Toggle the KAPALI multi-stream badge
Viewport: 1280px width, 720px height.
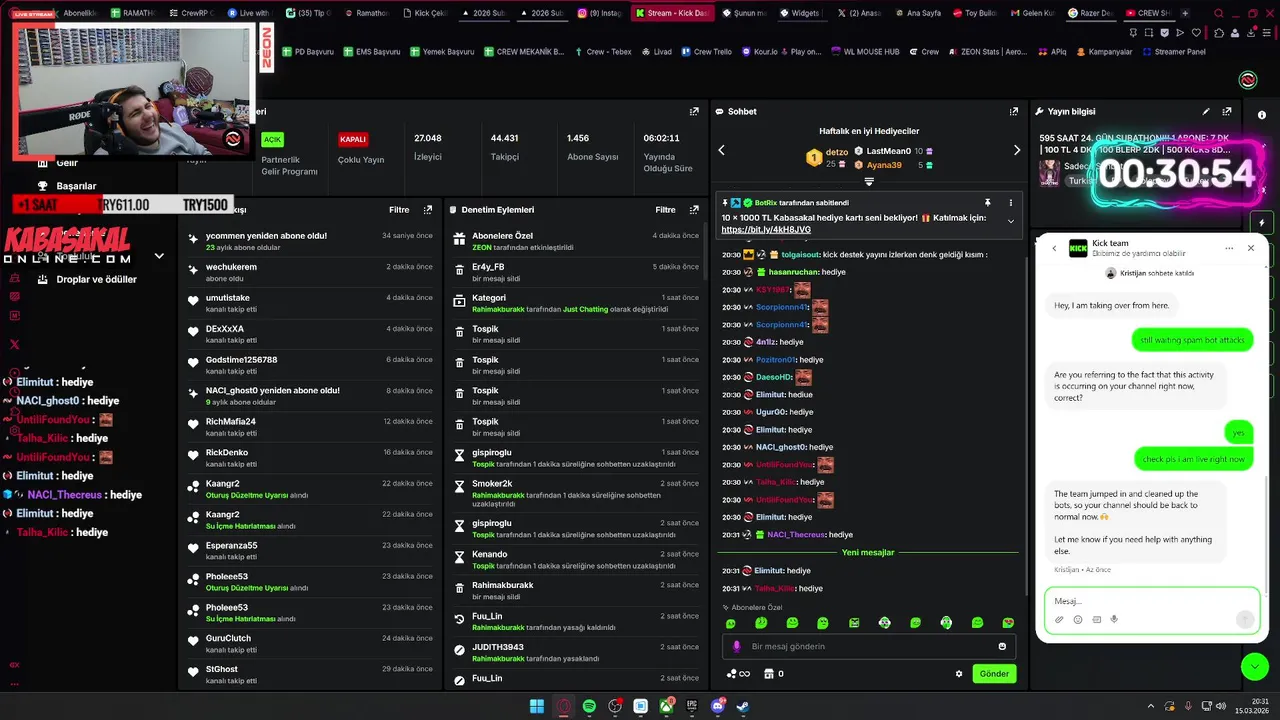click(x=353, y=140)
